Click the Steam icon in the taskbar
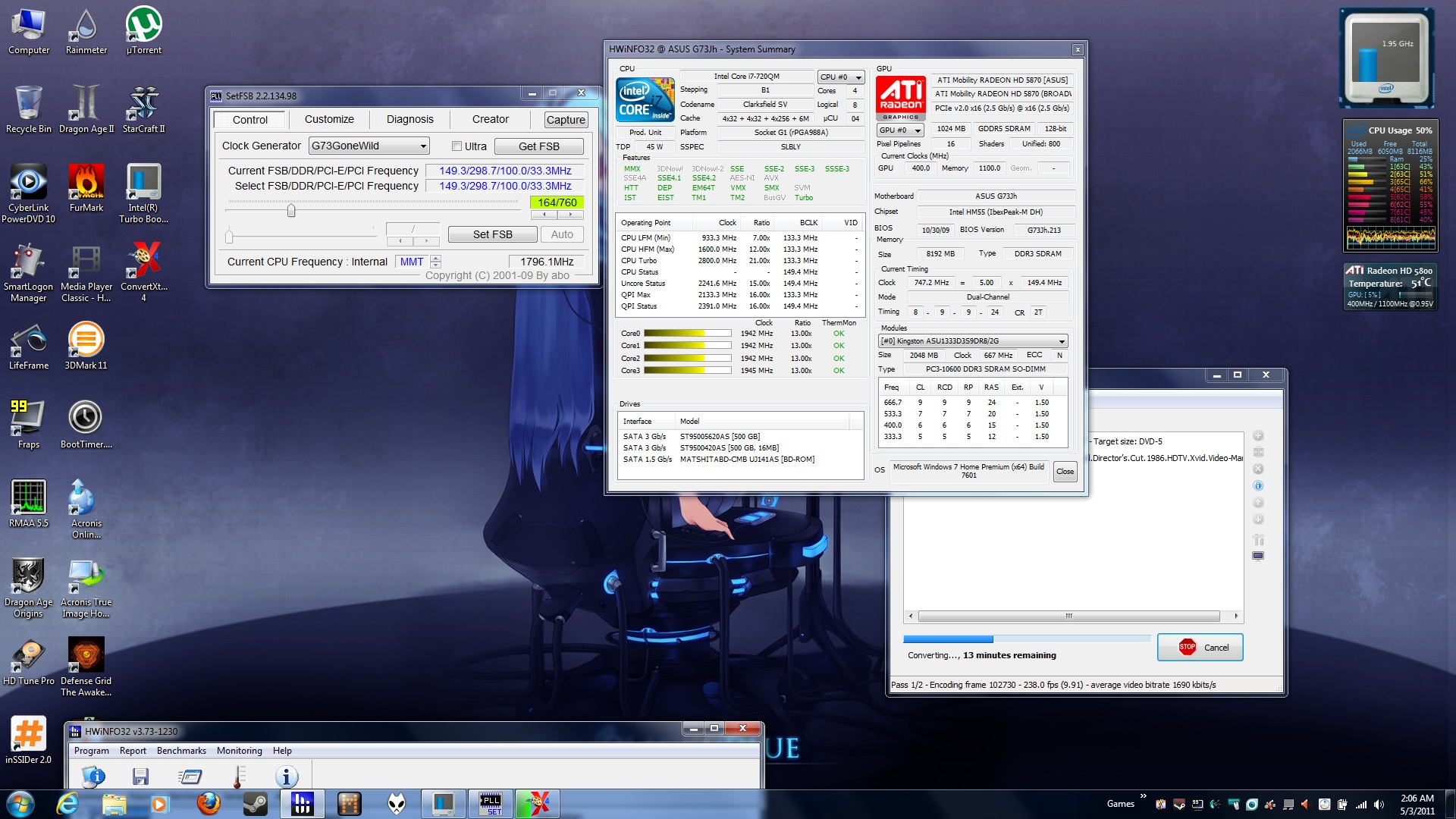Screen dimensions: 1456x819 255,803
